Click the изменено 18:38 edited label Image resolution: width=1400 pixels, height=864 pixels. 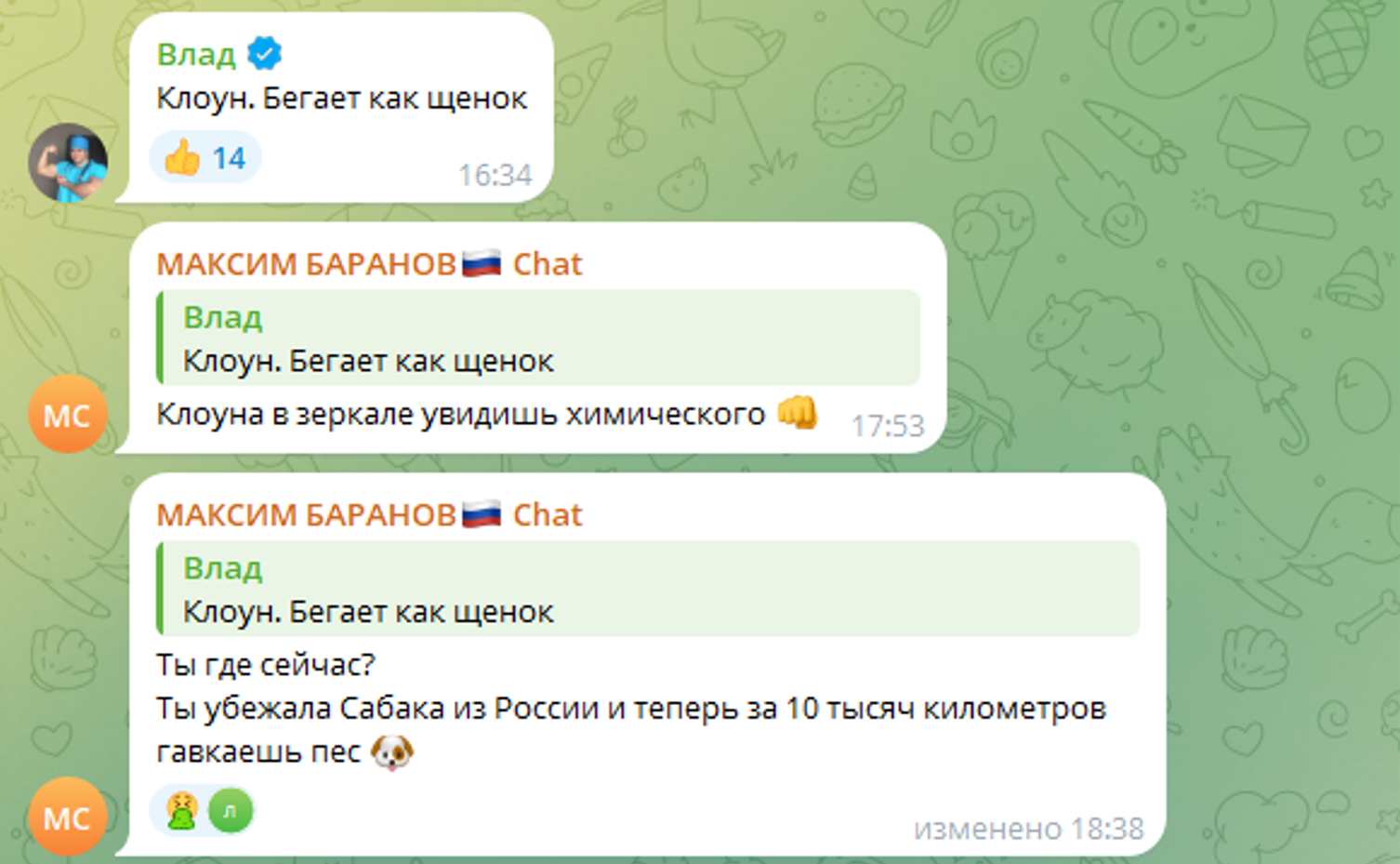[1028, 829]
